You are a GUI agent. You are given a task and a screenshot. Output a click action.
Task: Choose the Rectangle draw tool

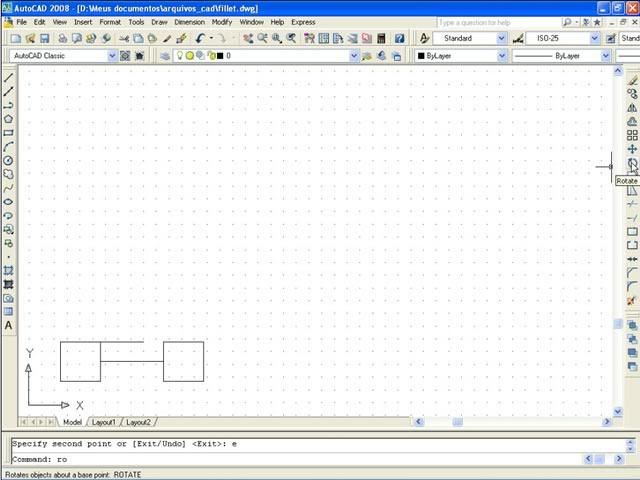tap(9, 133)
